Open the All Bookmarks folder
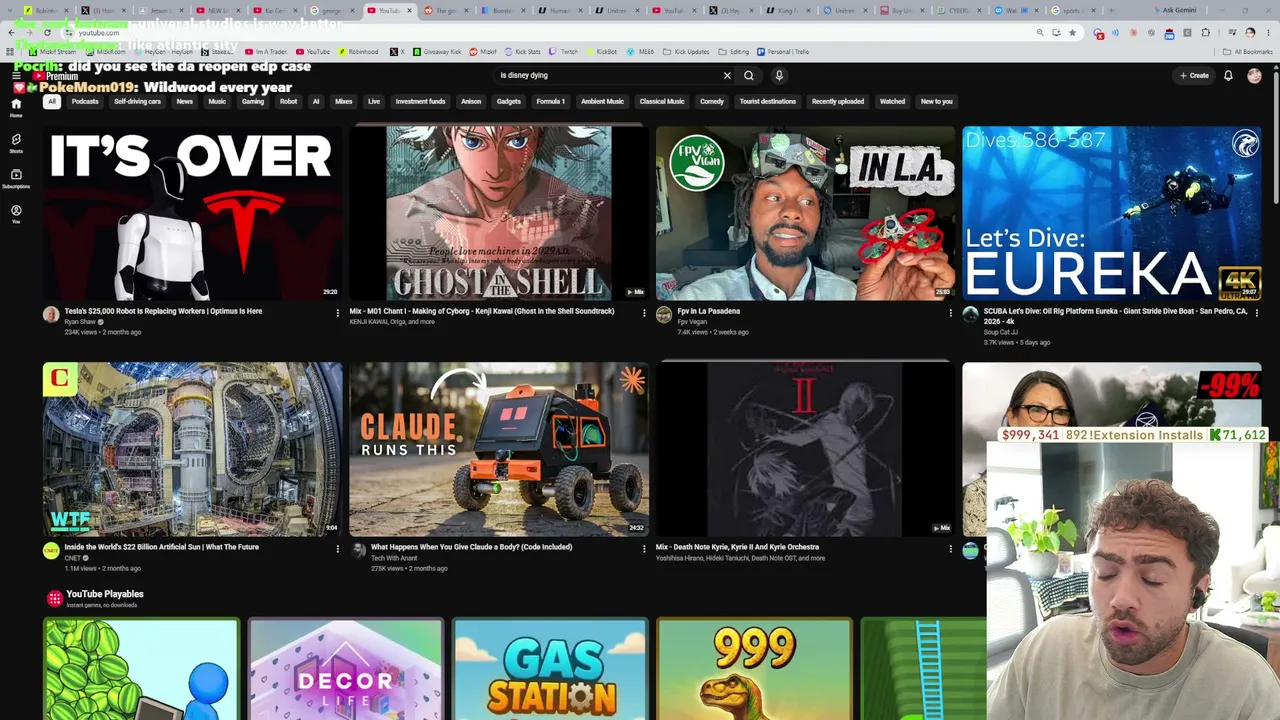This screenshot has width=1280, height=720. tap(1248, 52)
